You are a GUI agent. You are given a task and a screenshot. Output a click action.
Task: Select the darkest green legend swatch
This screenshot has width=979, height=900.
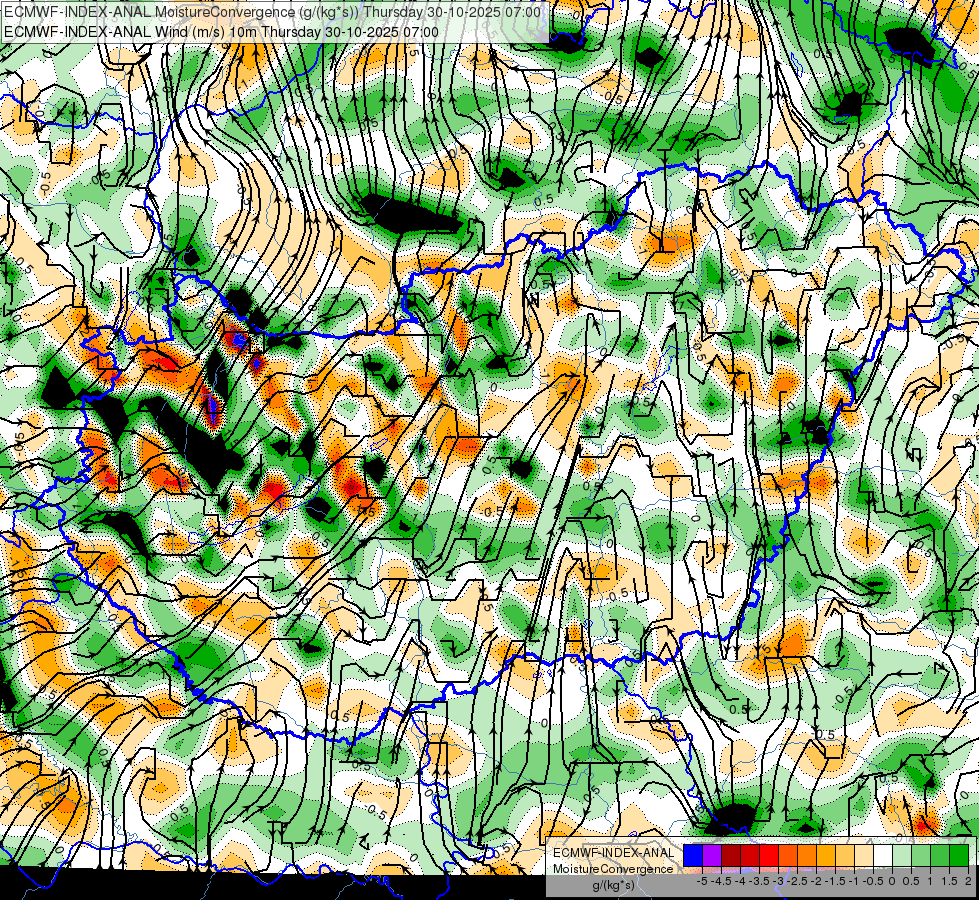(959, 856)
